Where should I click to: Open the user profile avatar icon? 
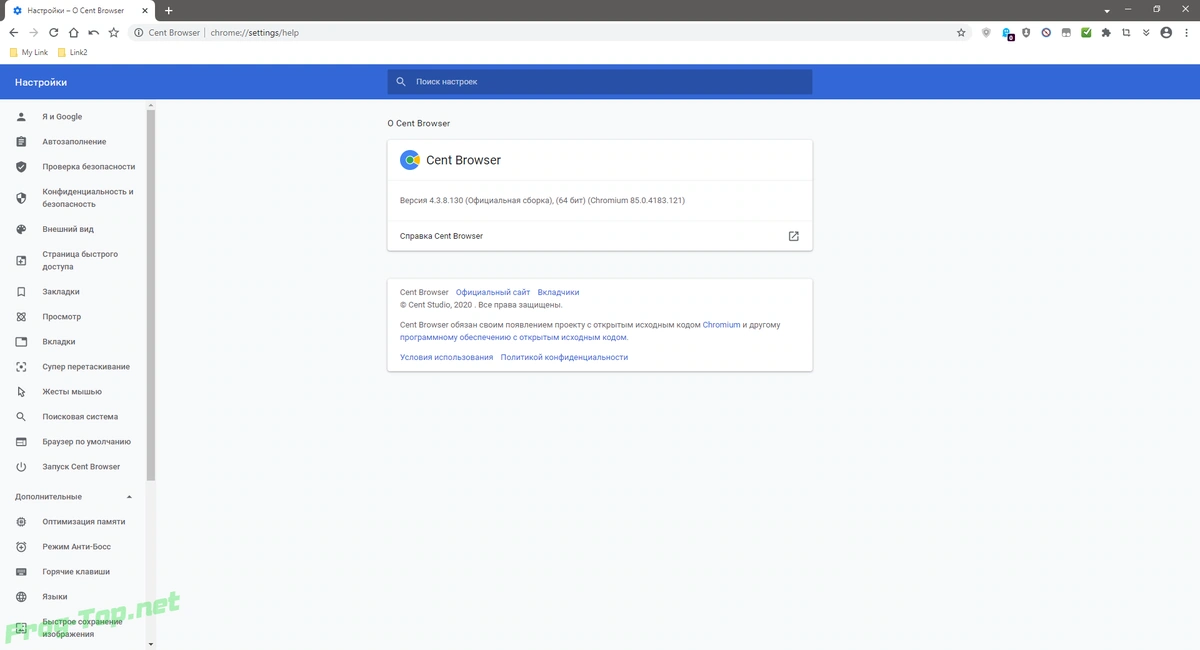[1166, 32]
